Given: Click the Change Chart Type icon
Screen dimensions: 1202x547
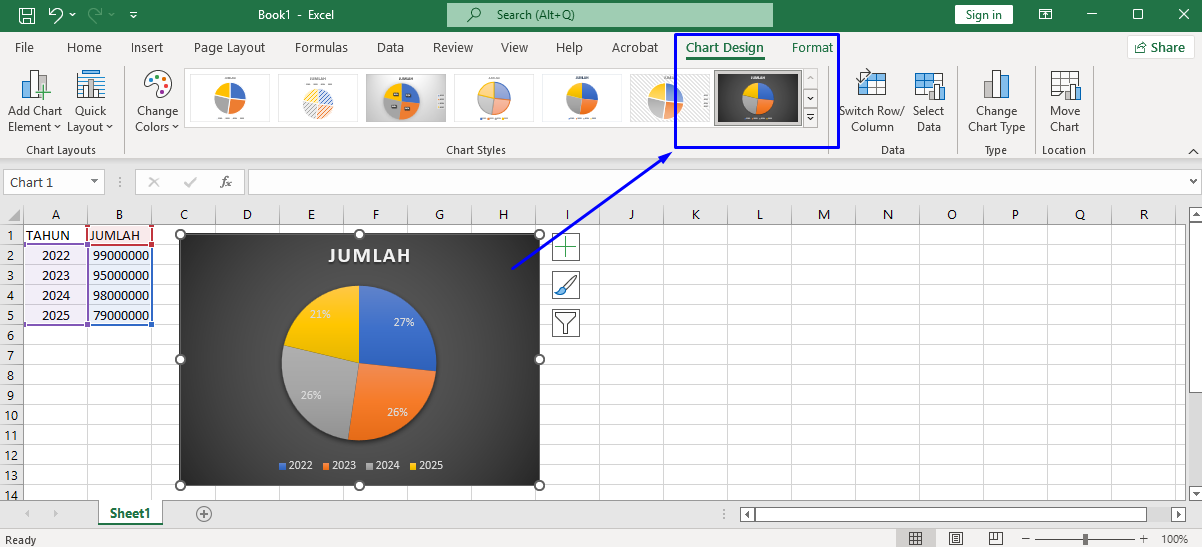Looking at the screenshot, I should [996, 87].
